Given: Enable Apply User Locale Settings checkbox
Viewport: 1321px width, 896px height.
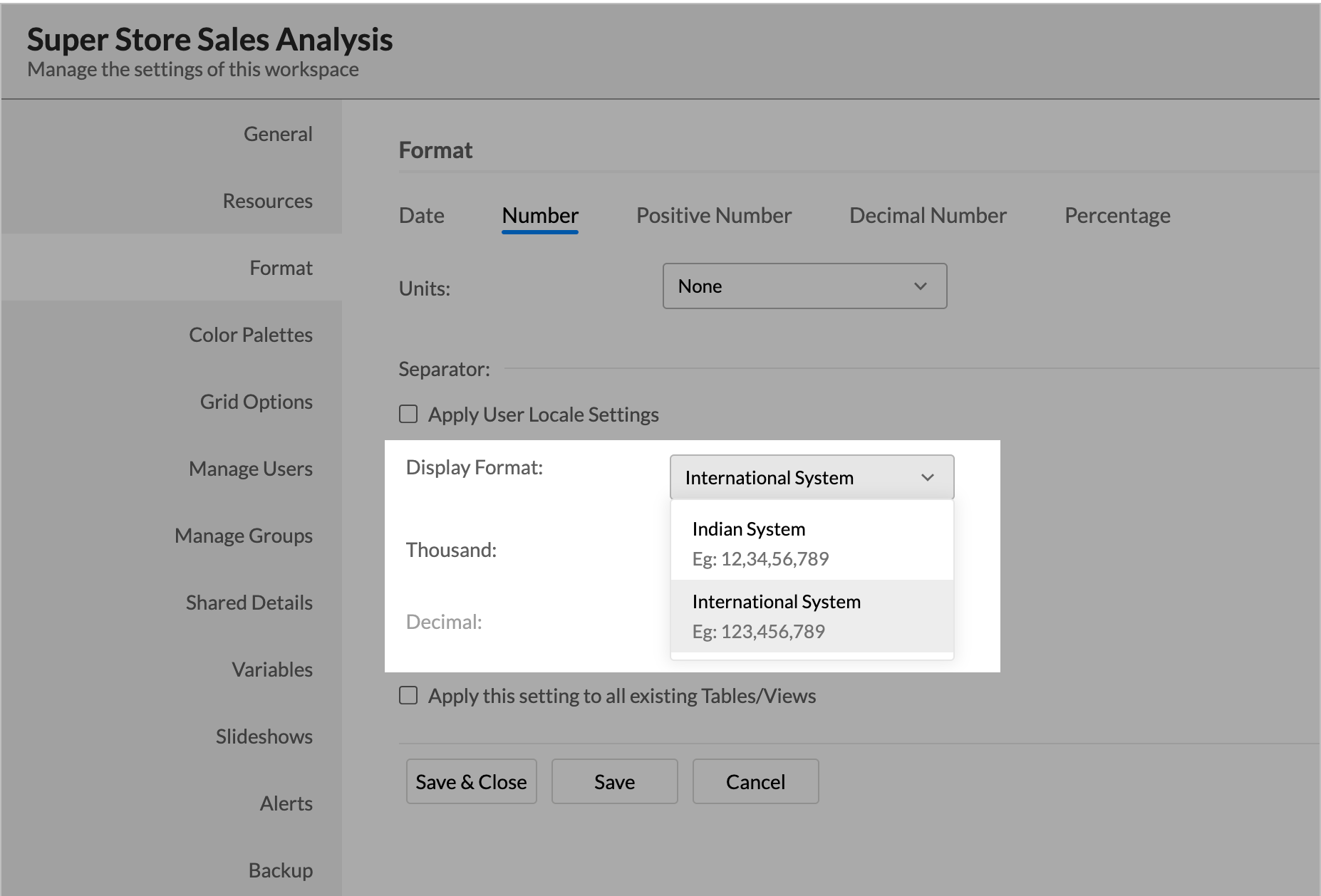Looking at the screenshot, I should (408, 414).
